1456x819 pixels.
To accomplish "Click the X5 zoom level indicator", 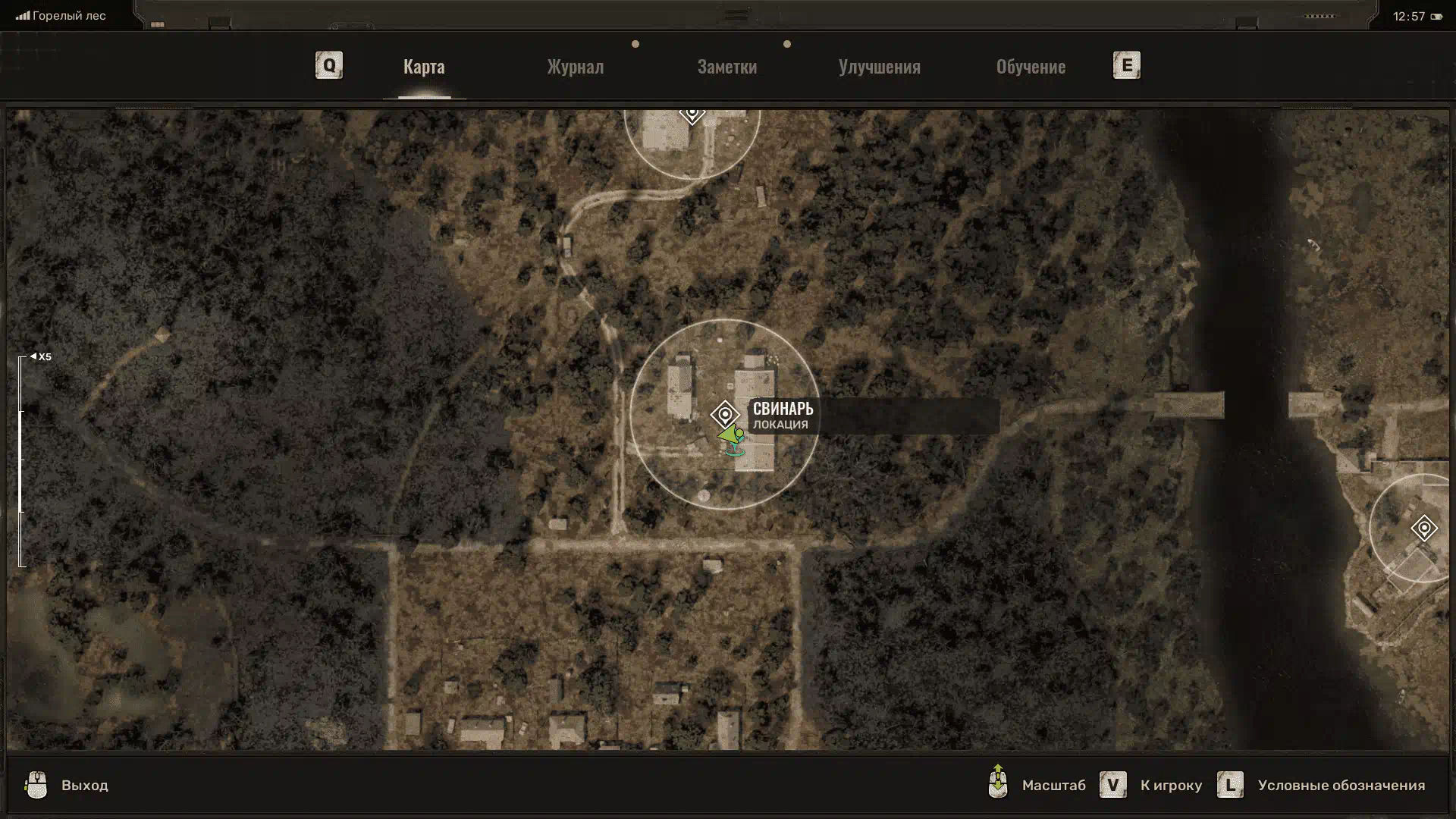I will point(41,356).
